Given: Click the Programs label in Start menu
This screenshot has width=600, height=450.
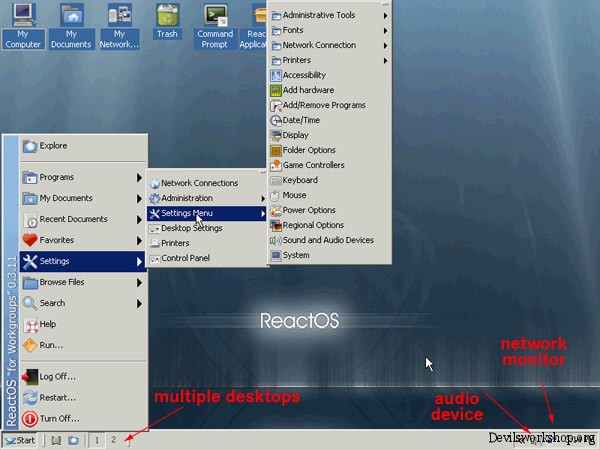Looking at the screenshot, I should 57,178.
